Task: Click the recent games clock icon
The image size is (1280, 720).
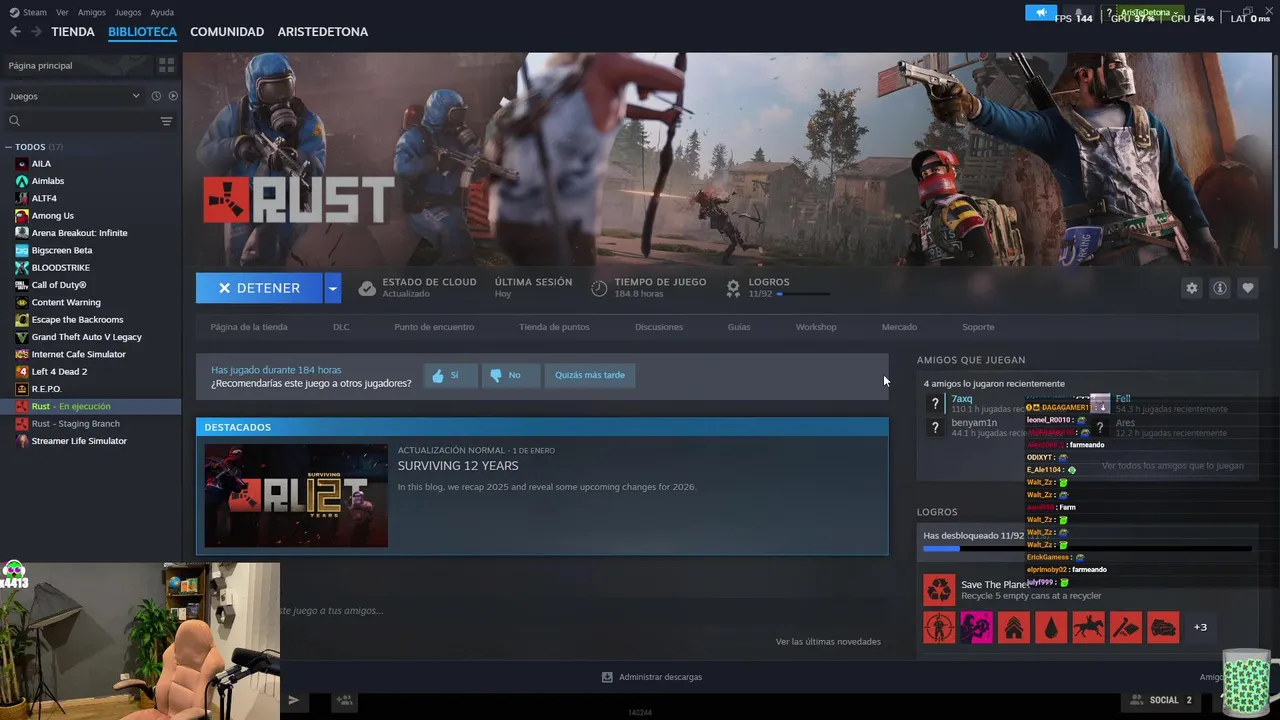Action: coord(156,96)
